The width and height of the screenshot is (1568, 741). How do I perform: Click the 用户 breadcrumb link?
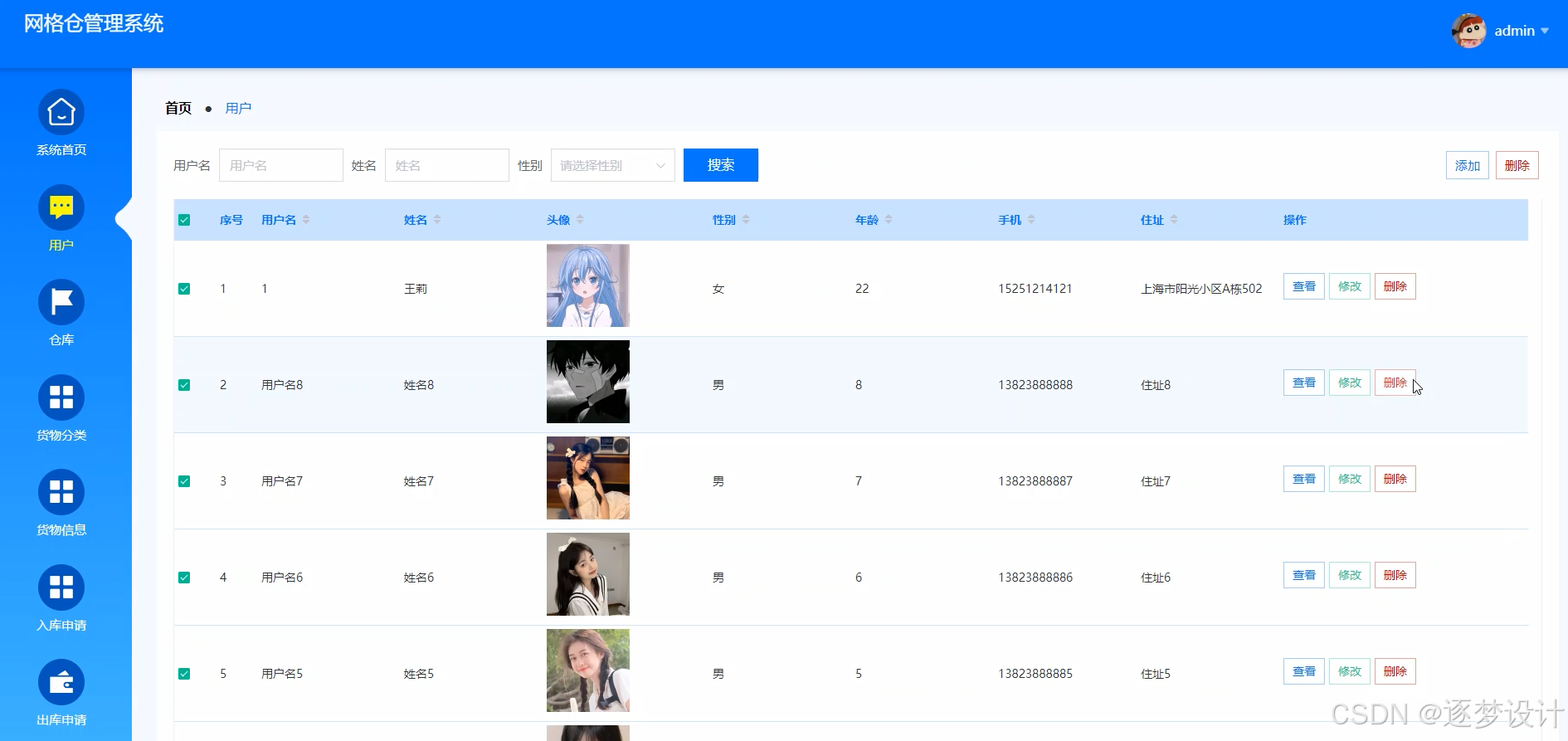[x=238, y=108]
